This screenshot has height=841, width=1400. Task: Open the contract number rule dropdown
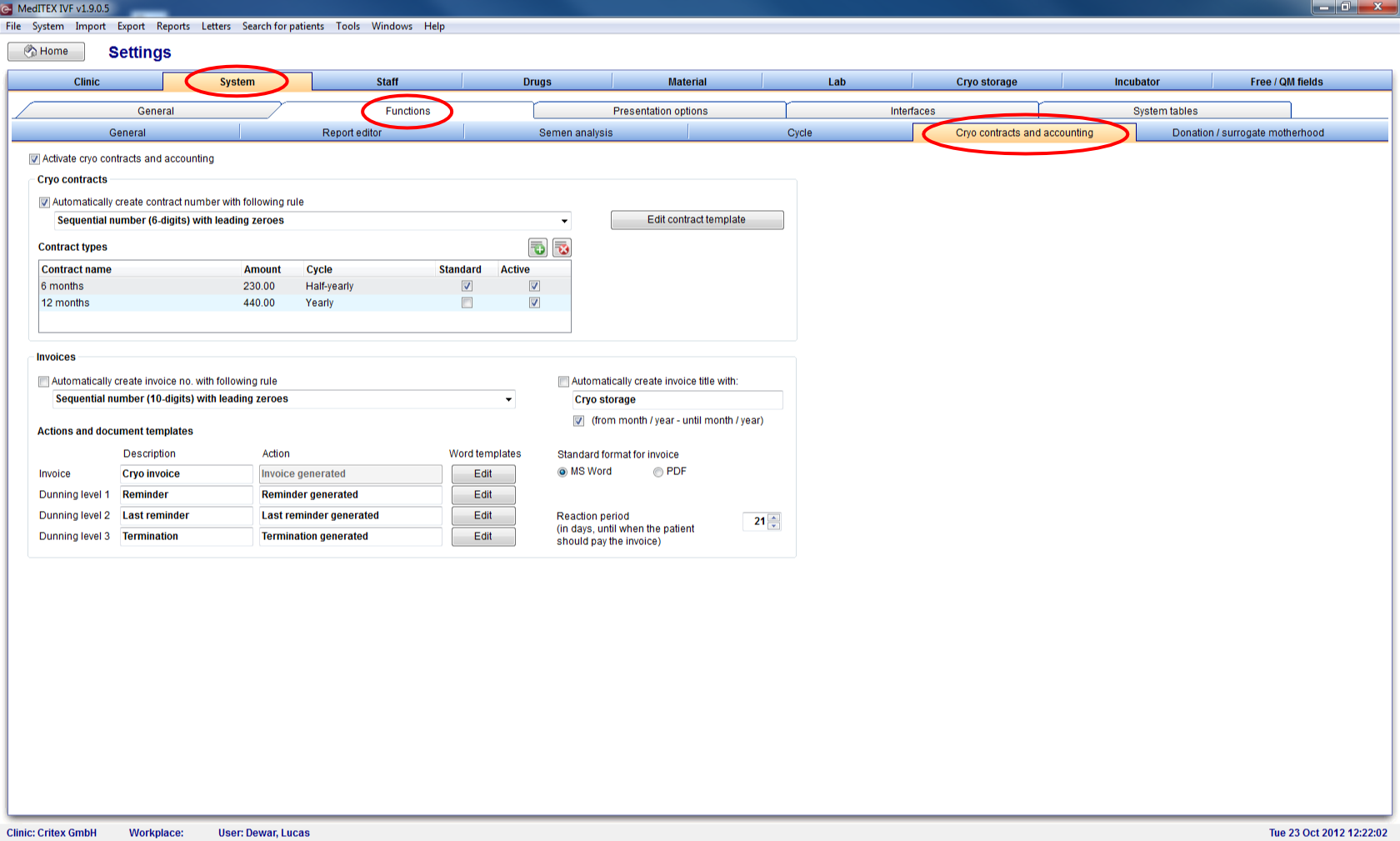[564, 221]
